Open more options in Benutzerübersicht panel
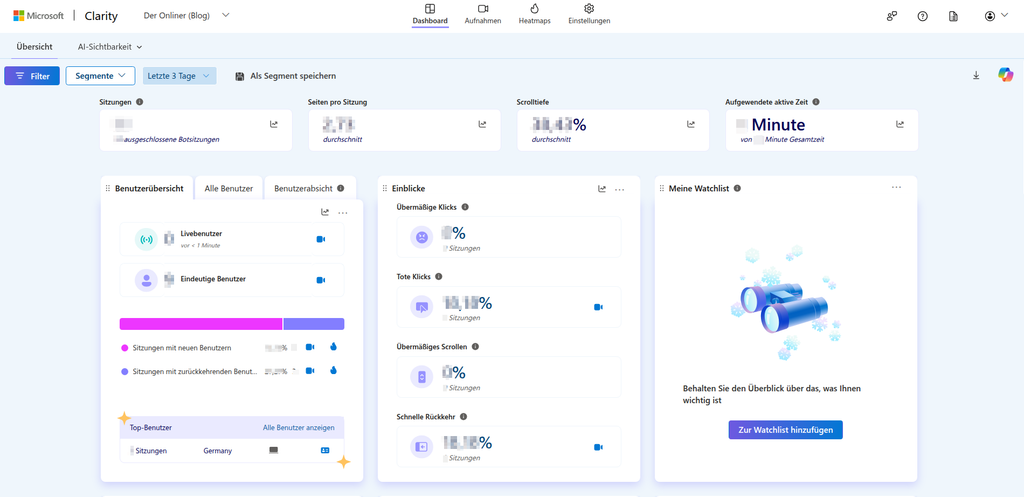The height and width of the screenshot is (497, 1024). [x=344, y=212]
